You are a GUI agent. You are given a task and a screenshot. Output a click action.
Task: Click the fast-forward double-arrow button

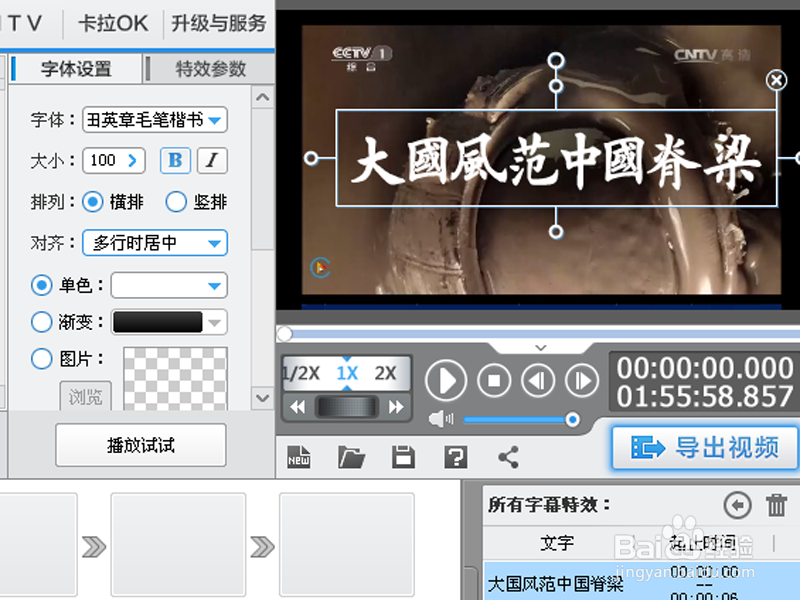pyautogui.click(x=396, y=407)
